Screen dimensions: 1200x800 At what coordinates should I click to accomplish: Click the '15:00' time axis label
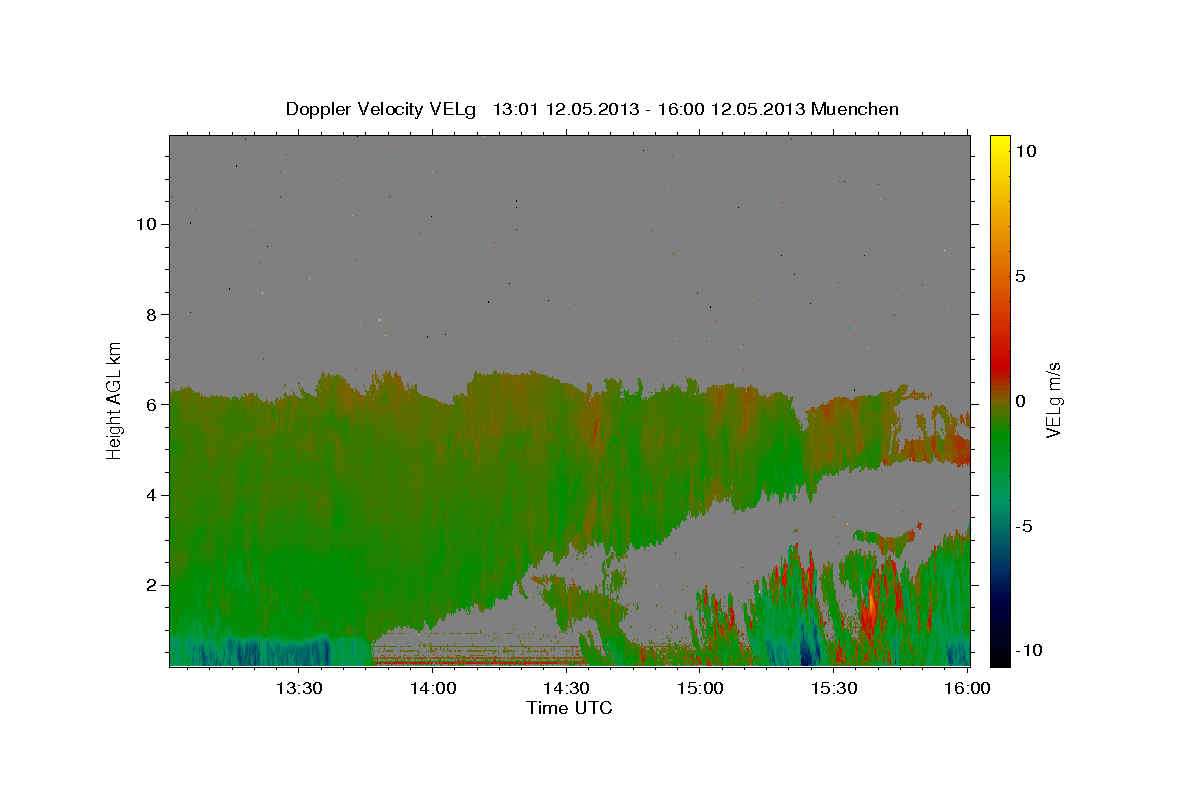[701, 688]
